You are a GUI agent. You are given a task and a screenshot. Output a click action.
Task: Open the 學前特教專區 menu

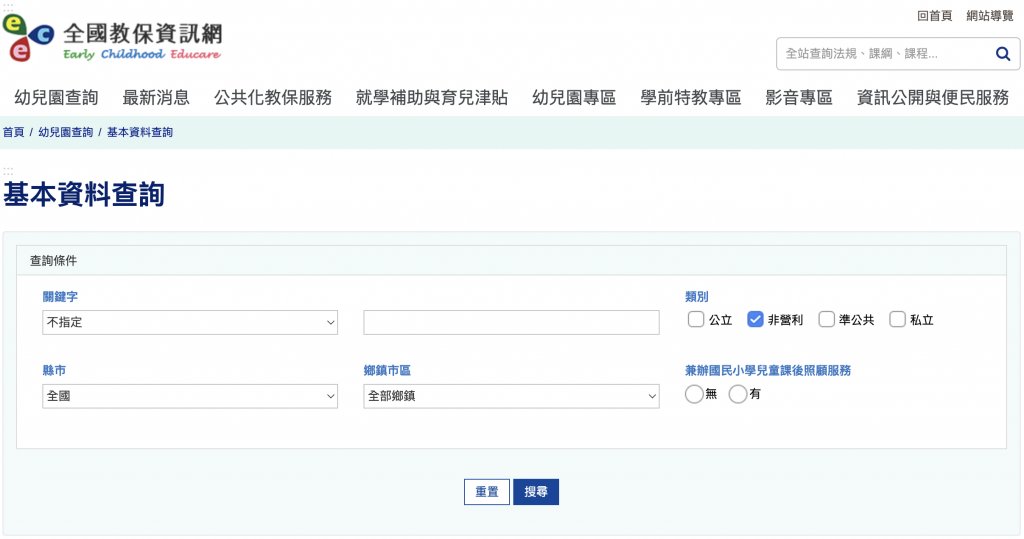click(x=691, y=97)
